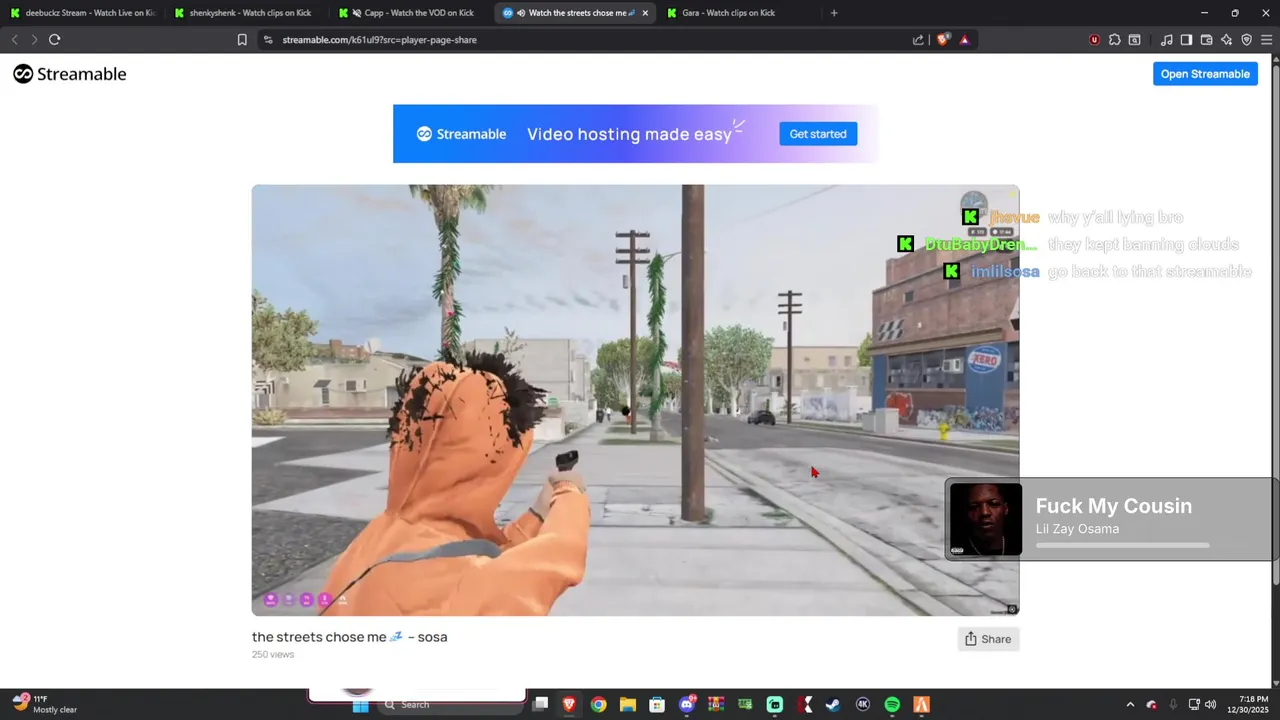
Task: Click imlilsosa's chat message overlay
Action: (x=1098, y=271)
